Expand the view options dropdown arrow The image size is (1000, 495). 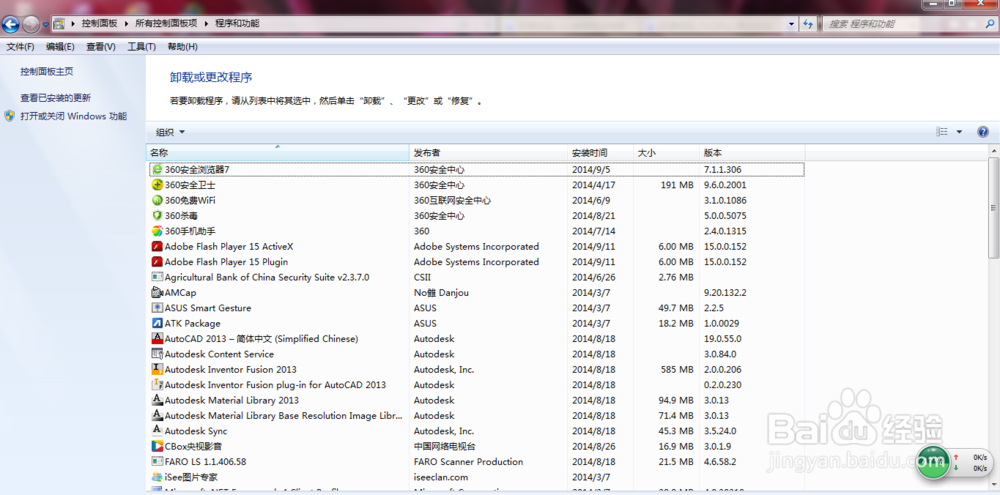click(959, 132)
